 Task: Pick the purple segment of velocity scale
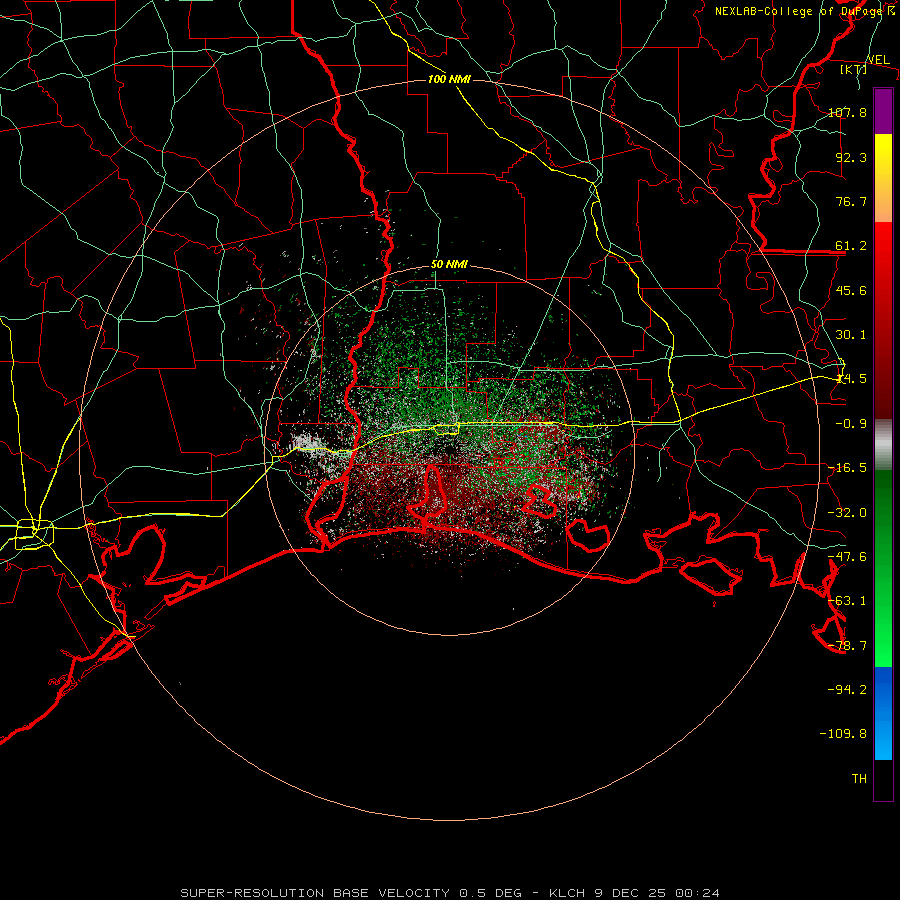(x=883, y=111)
